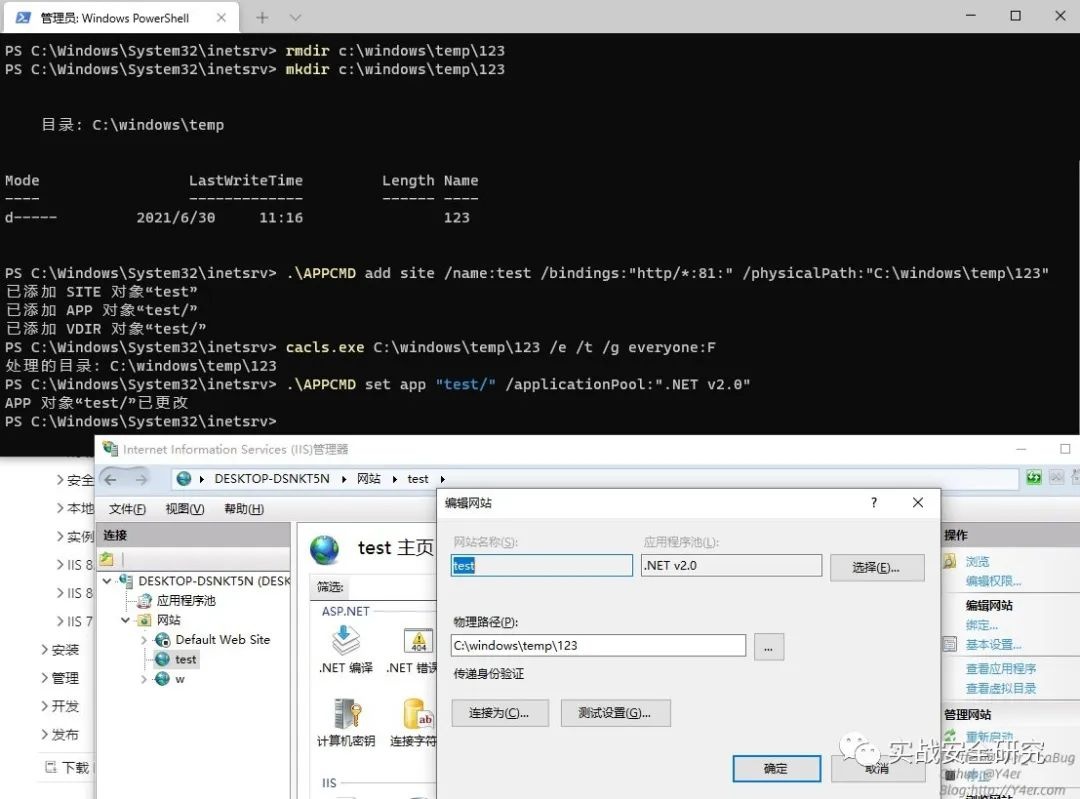Expand the IIS 7 item in background window
The width and height of the screenshot is (1080, 799).
click(59, 621)
